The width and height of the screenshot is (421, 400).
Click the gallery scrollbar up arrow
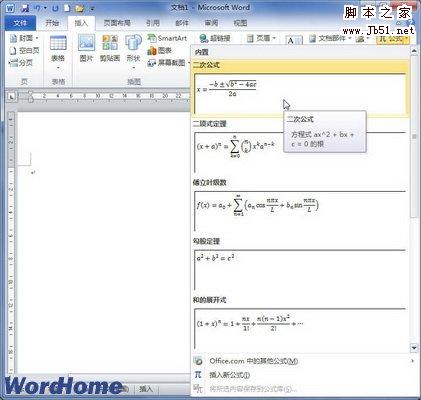click(414, 51)
